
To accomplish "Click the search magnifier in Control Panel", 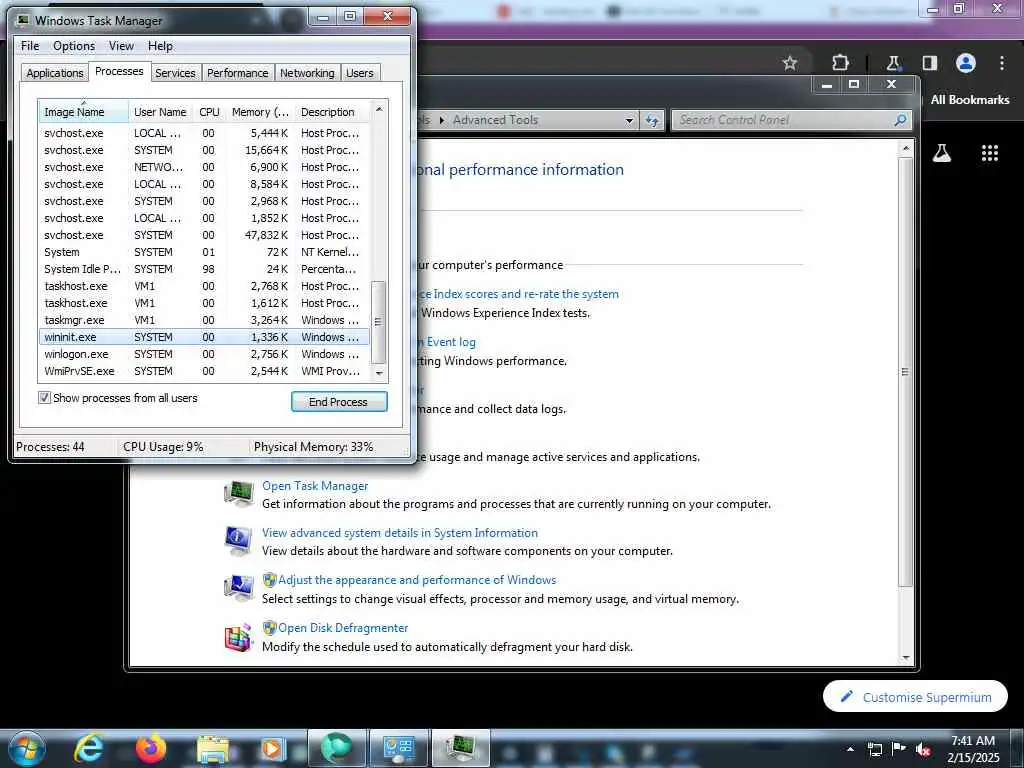I will 900,120.
